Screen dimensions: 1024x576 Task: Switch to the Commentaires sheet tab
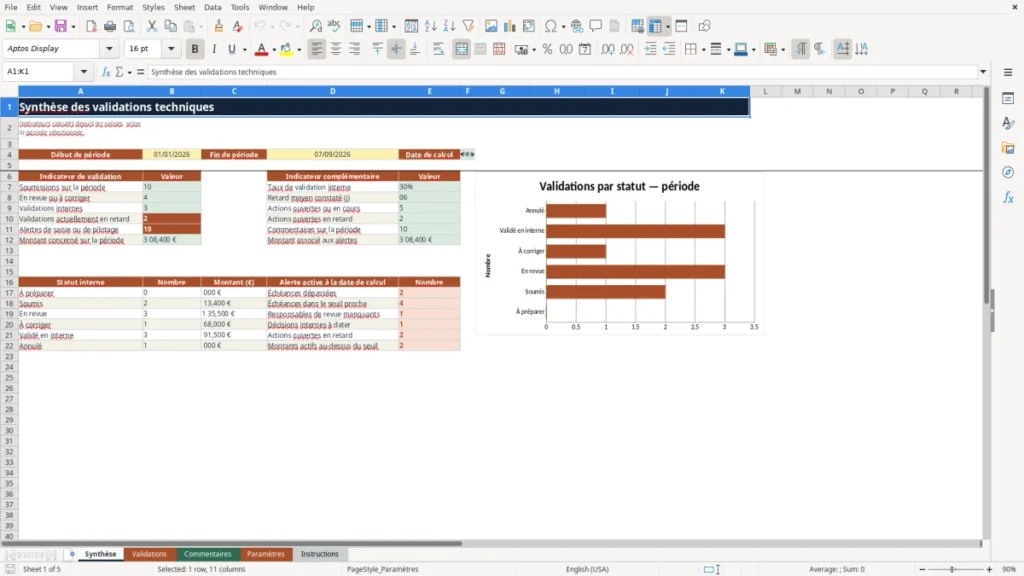point(208,554)
